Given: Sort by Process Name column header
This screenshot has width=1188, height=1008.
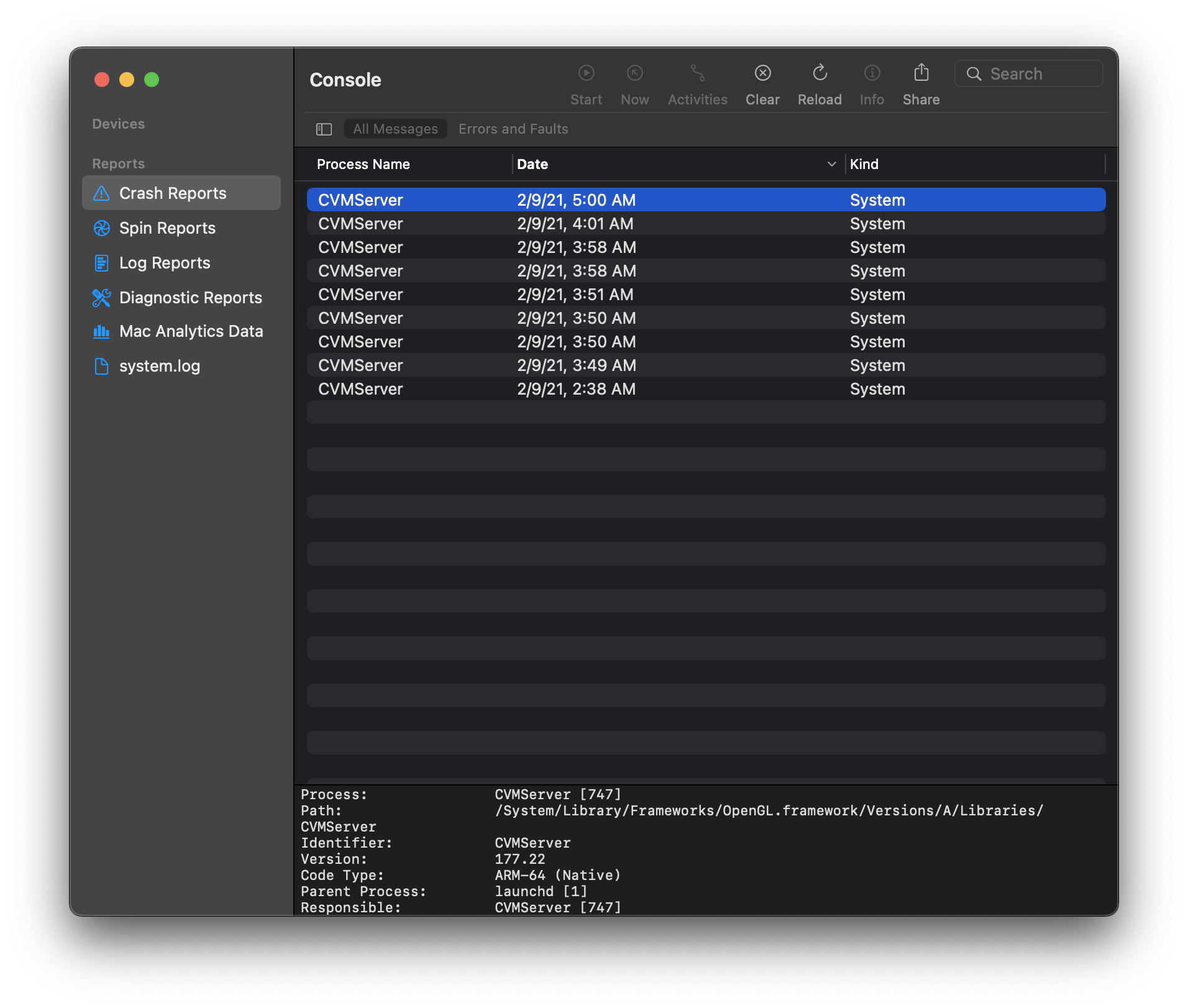Looking at the screenshot, I should tap(363, 165).
